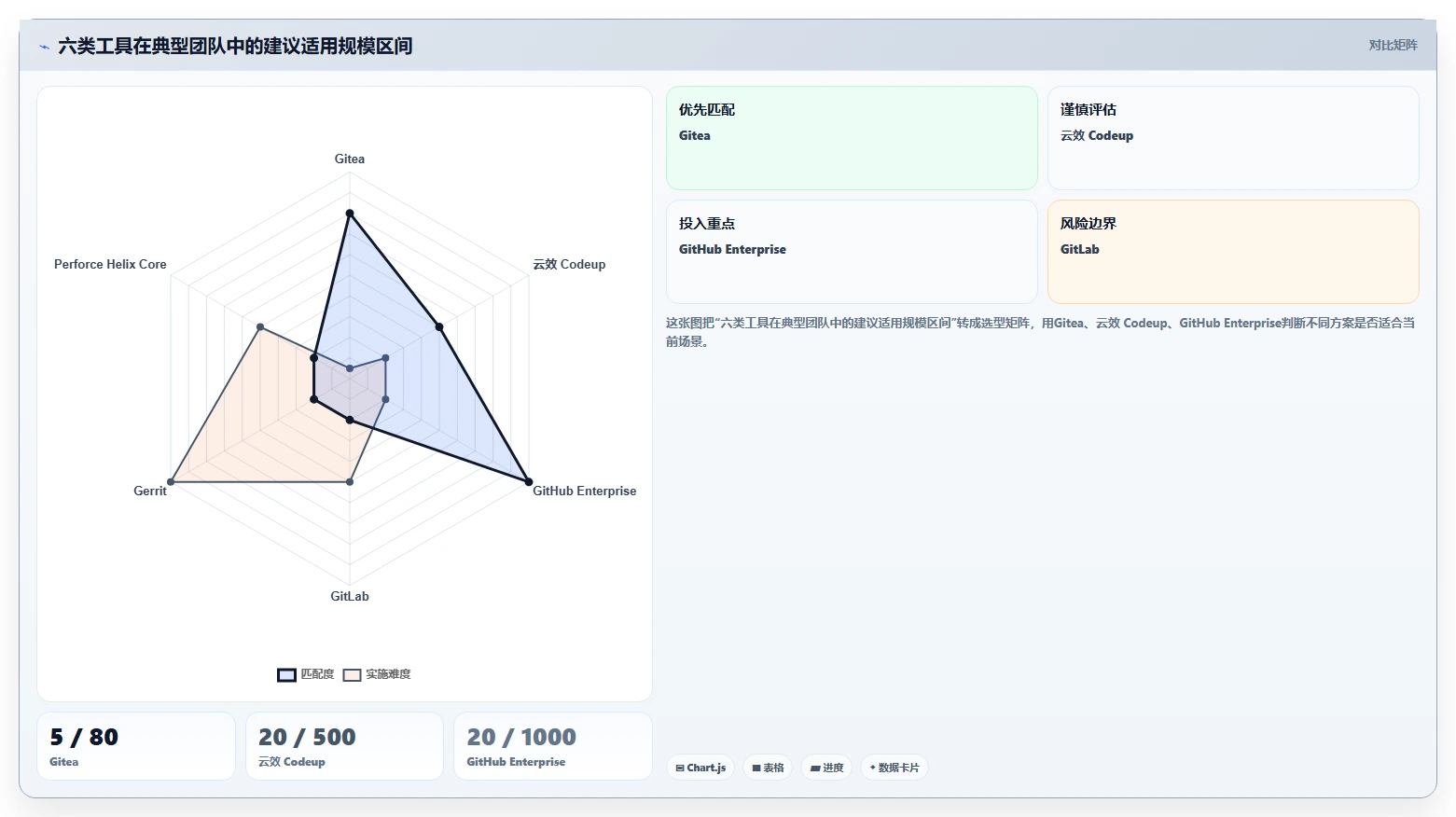Click the 表格 tag chip
This screenshot has height=817, width=1456.
(x=768, y=768)
